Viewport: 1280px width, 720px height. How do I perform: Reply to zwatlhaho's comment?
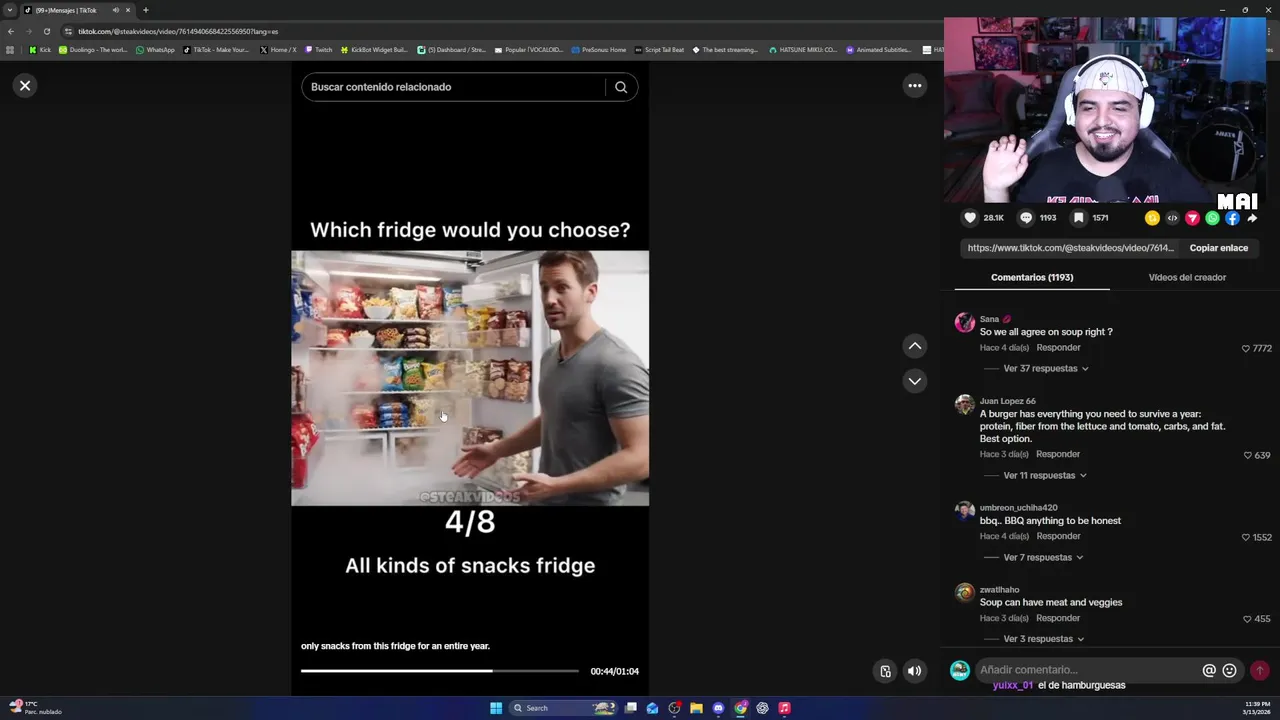click(x=1058, y=618)
